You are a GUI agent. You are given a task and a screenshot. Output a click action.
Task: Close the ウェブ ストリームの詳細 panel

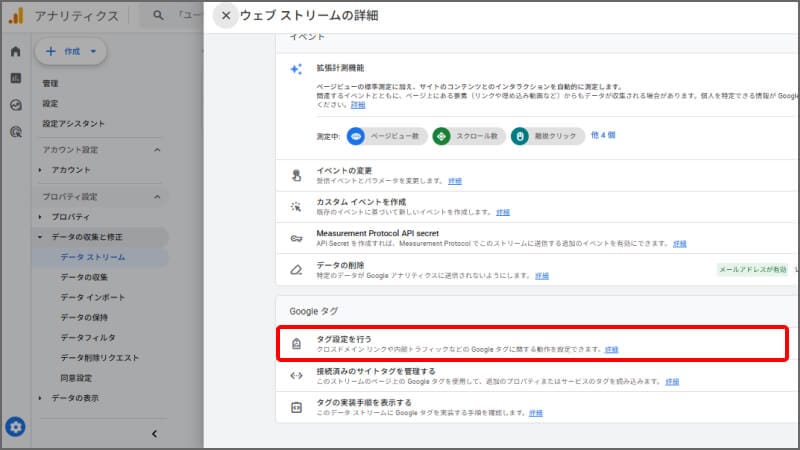click(x=226, y=15)
